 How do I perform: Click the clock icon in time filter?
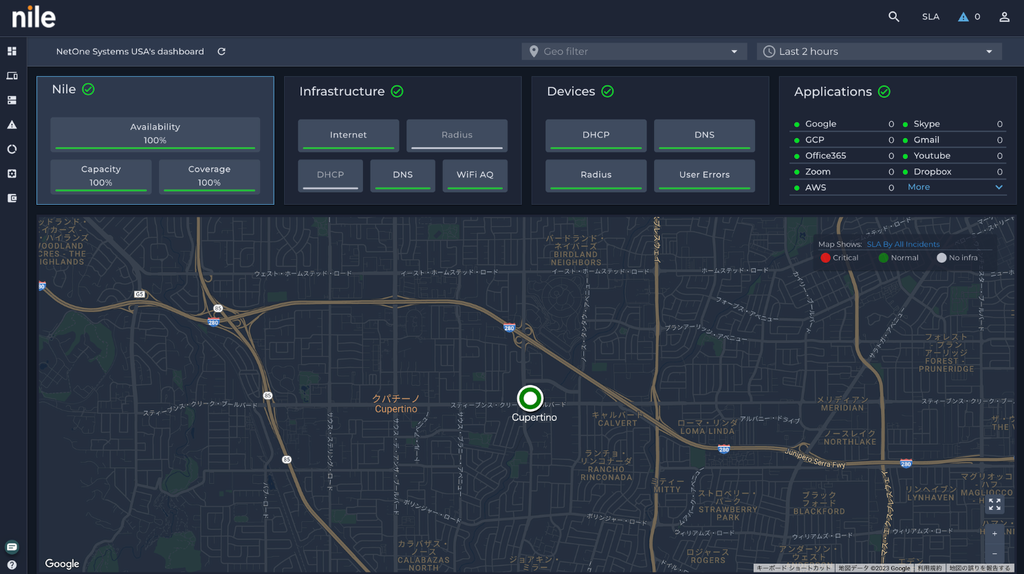tap(769, 52)
